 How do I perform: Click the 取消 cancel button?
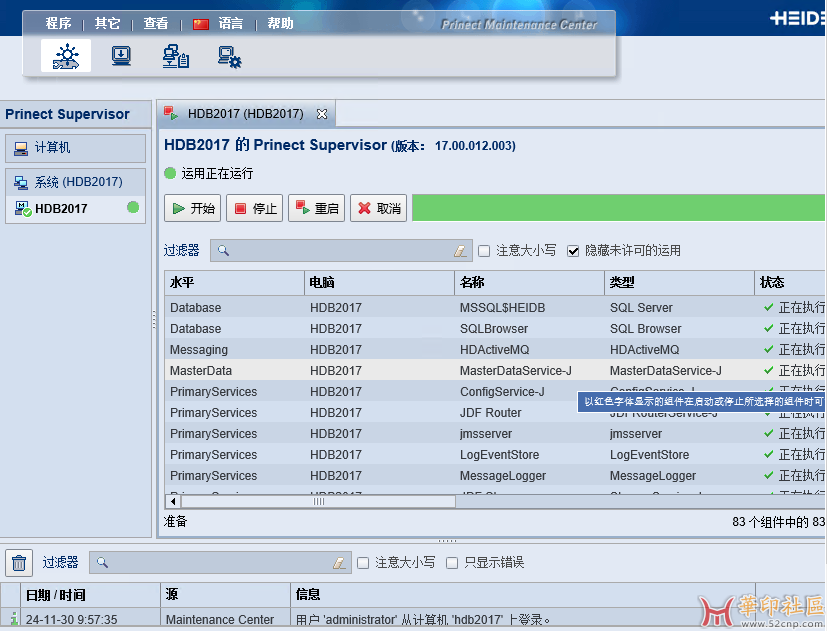pyautogui.click(x=379, y=208)
